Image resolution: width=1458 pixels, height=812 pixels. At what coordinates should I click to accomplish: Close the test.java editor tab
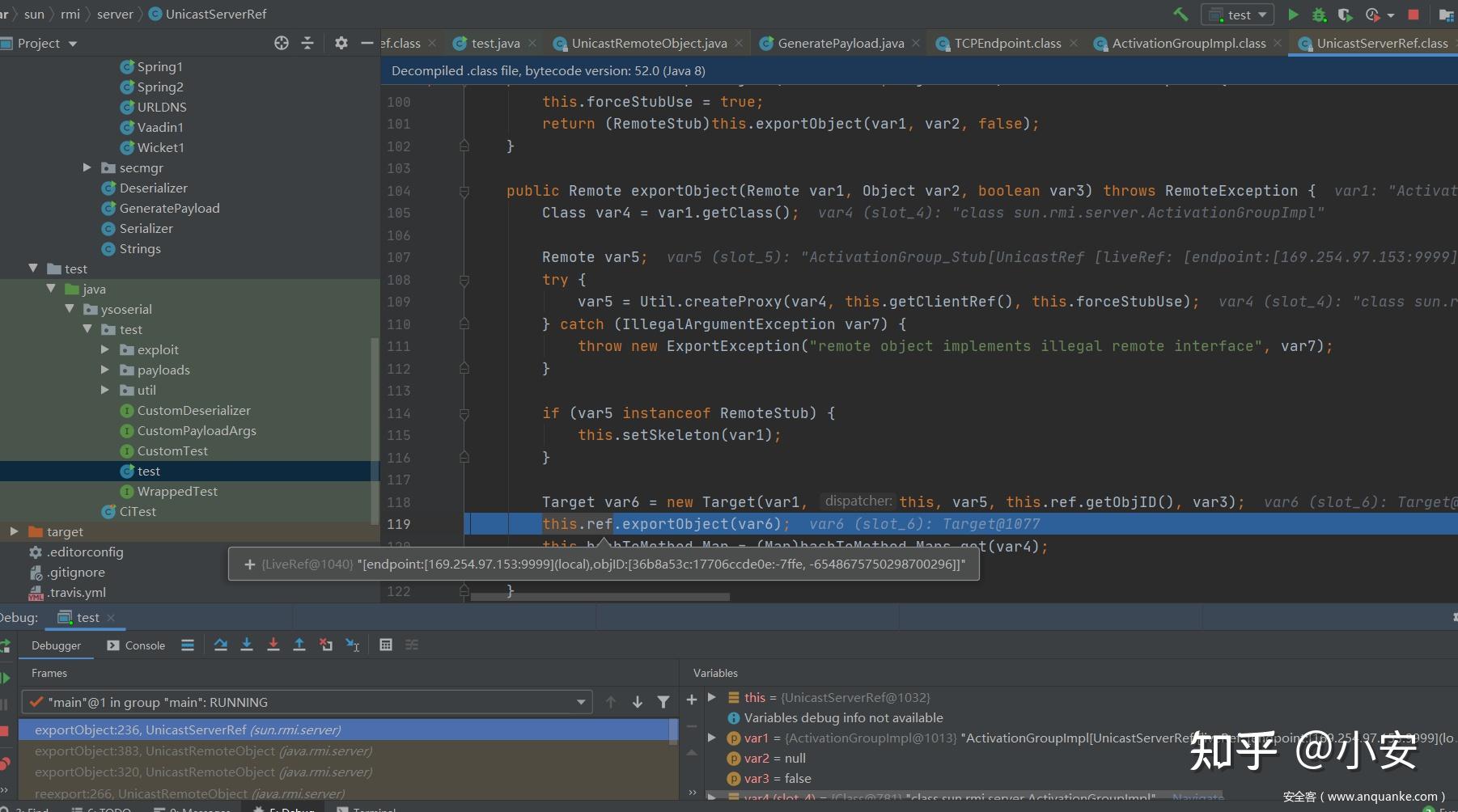tap(532, 43)
